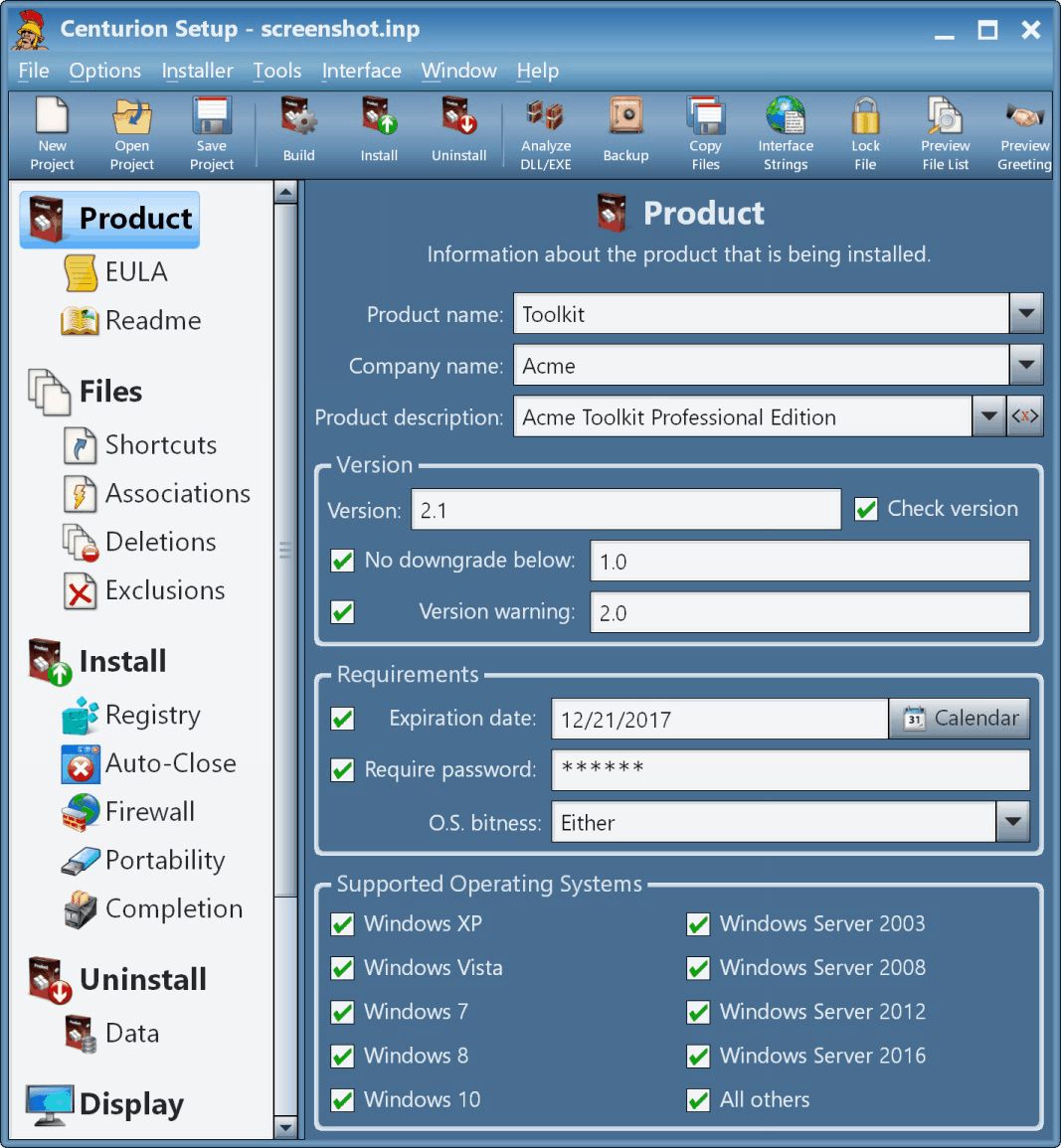This screenshot has height=1148, width=1061.
Task: Open the Installer menu
Action: 197,71
